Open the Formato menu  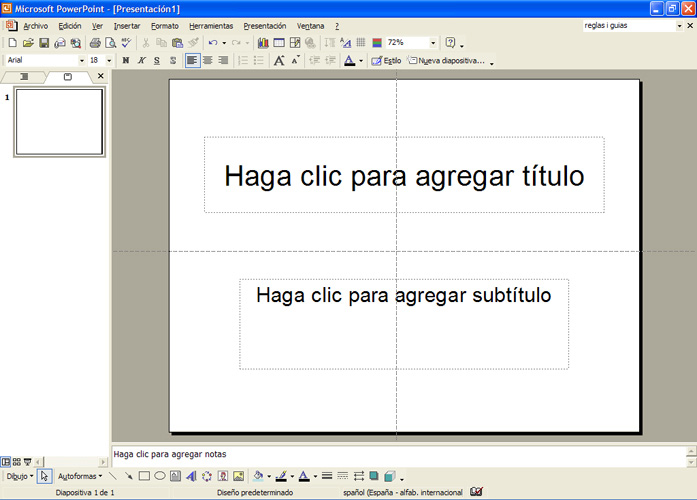click(x=164, y=26)
